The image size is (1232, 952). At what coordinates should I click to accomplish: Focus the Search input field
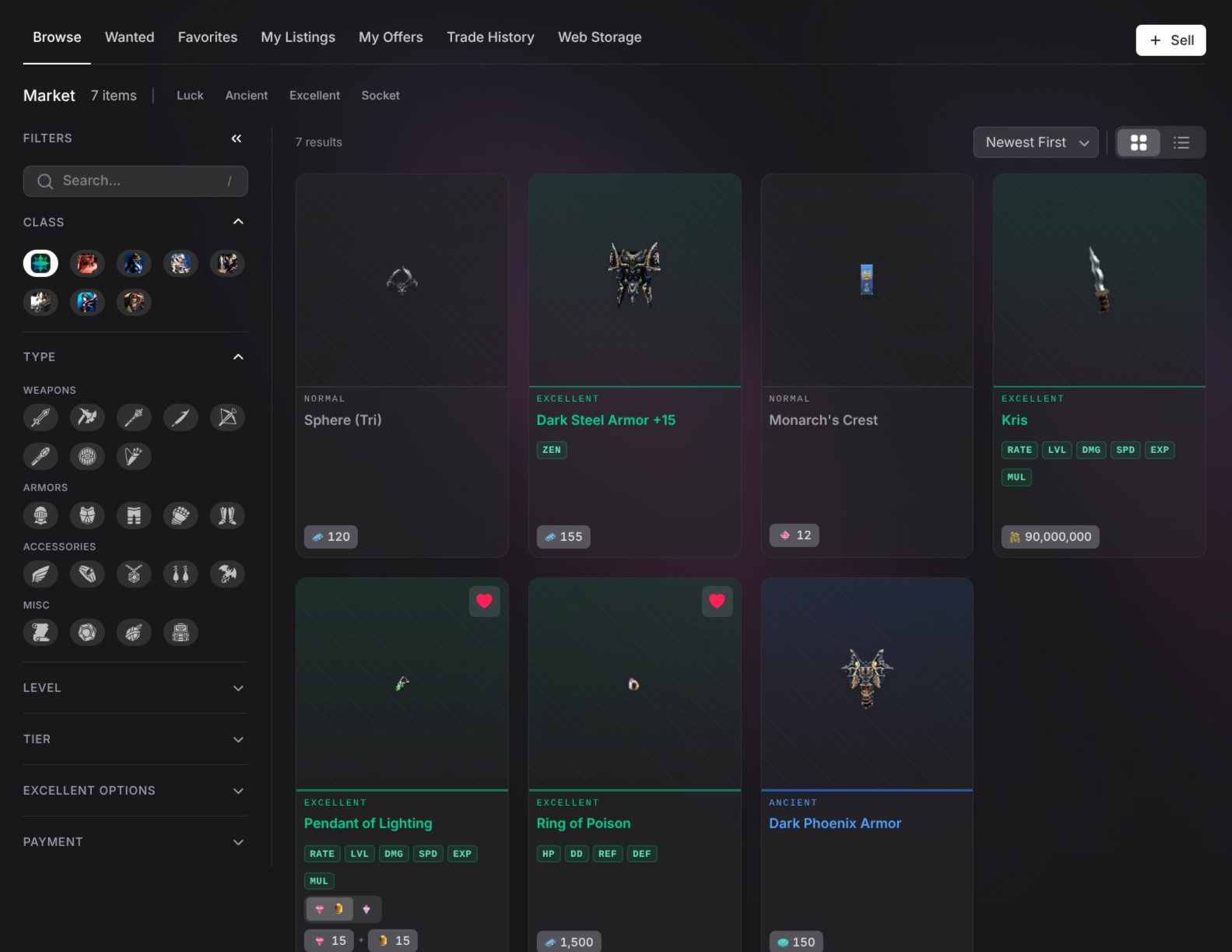[x=135, y=181]
